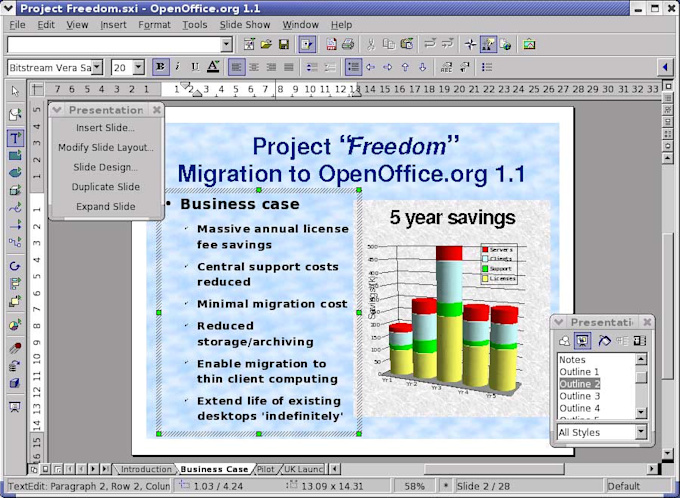The image size is (680, 498).
Task: Toggle the Text tool on the toolbar
Action: tap(15, 138)
